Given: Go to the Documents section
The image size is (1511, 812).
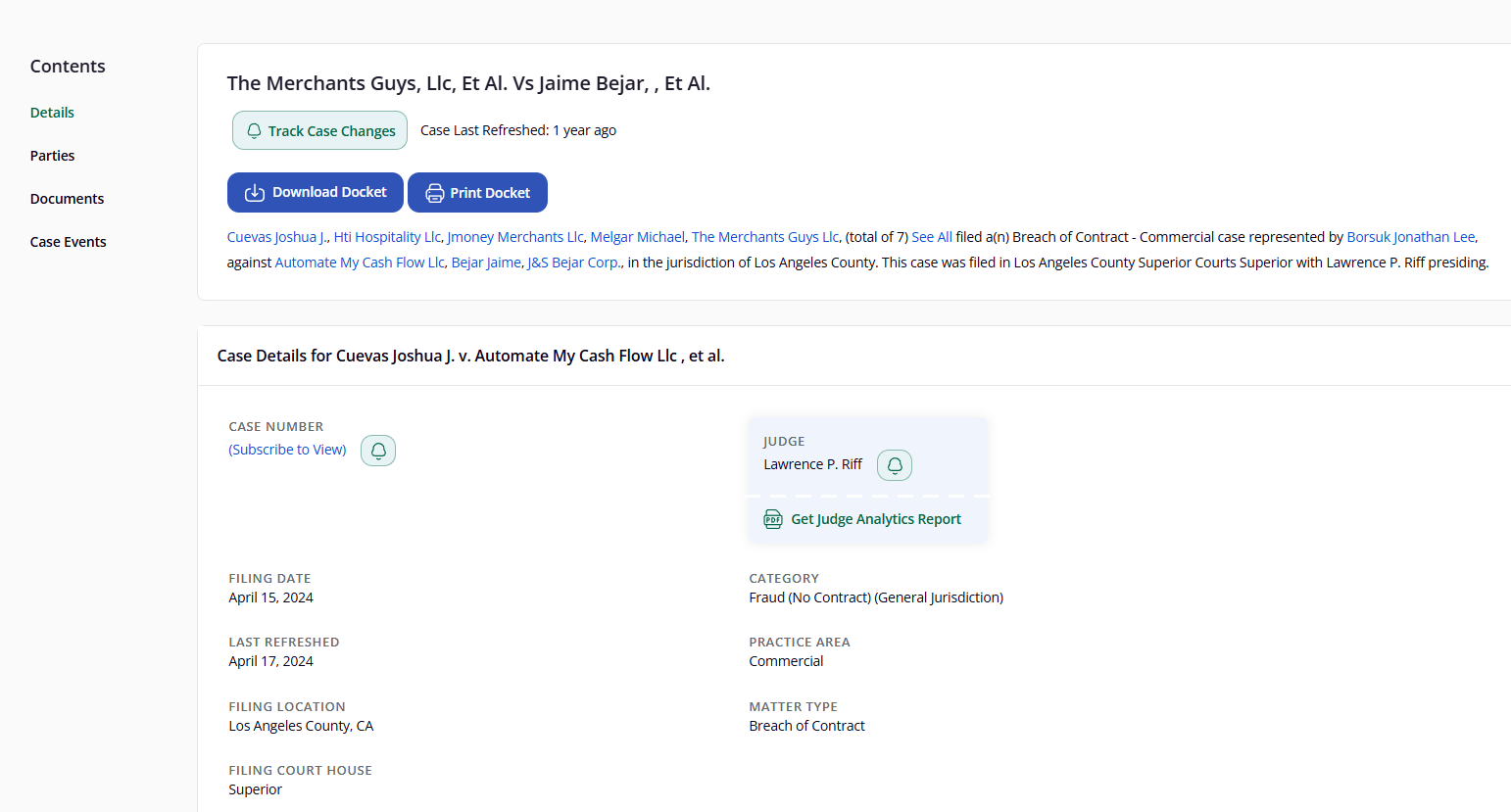Looking at the screenshot, I should tap(67, 199).
